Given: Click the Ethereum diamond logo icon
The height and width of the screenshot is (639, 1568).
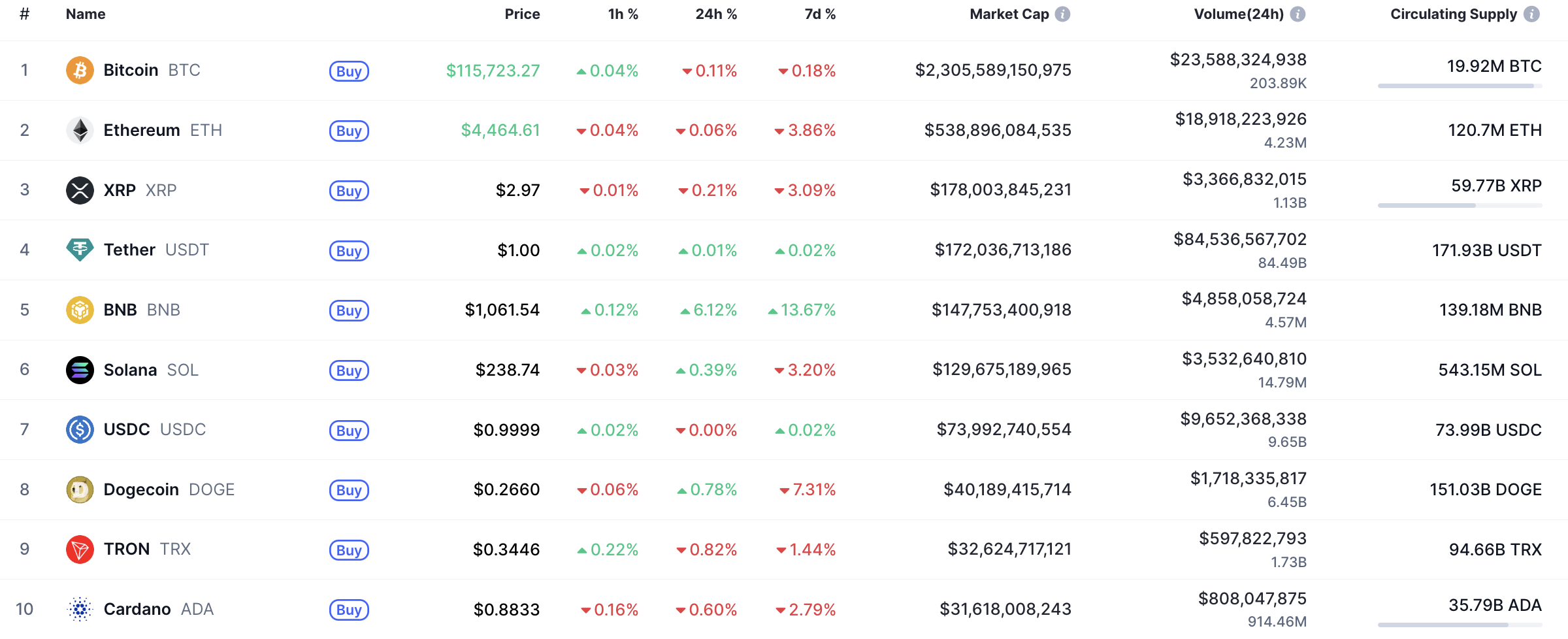Looking at the screenshot, I should click(x=80, y=130).
